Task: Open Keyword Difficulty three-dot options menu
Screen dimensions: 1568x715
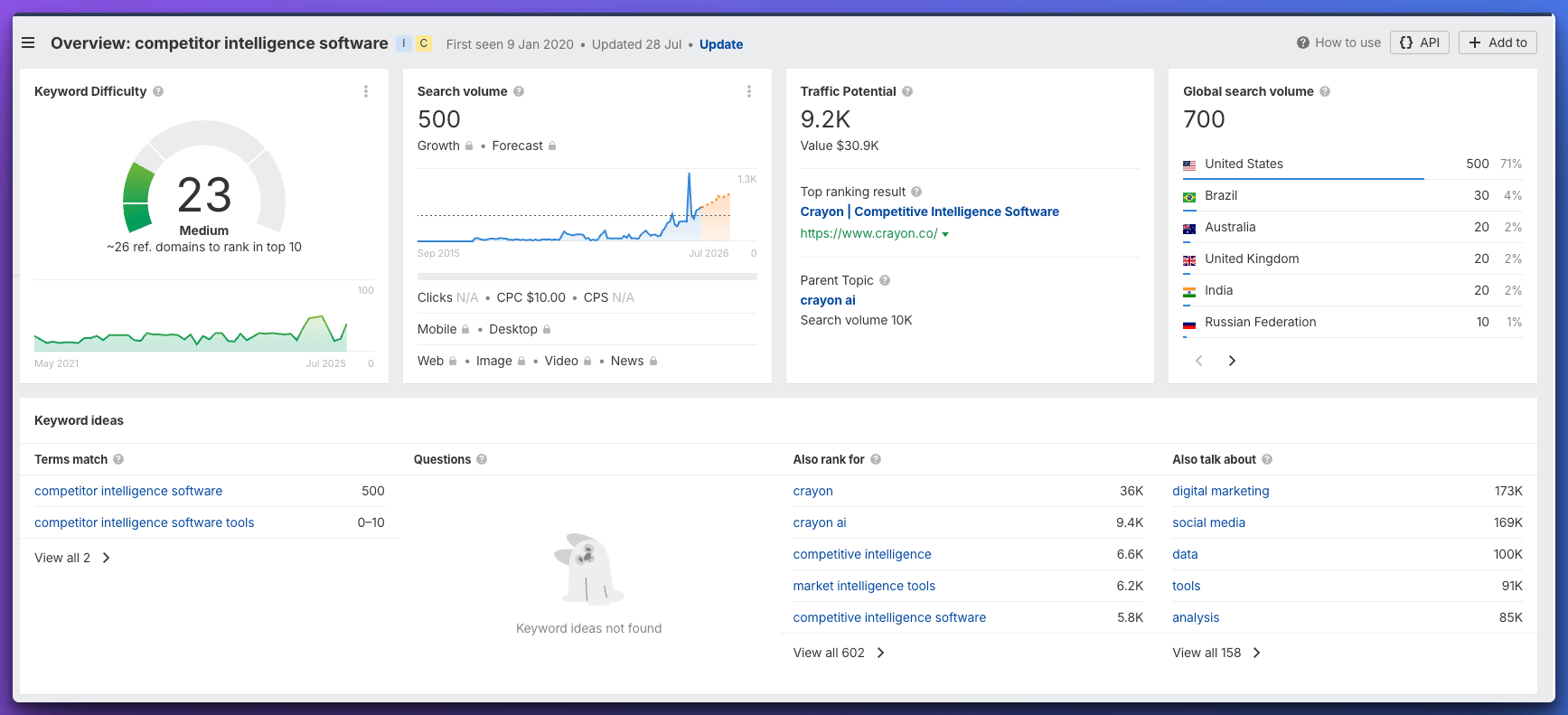Action: (366, 91)
